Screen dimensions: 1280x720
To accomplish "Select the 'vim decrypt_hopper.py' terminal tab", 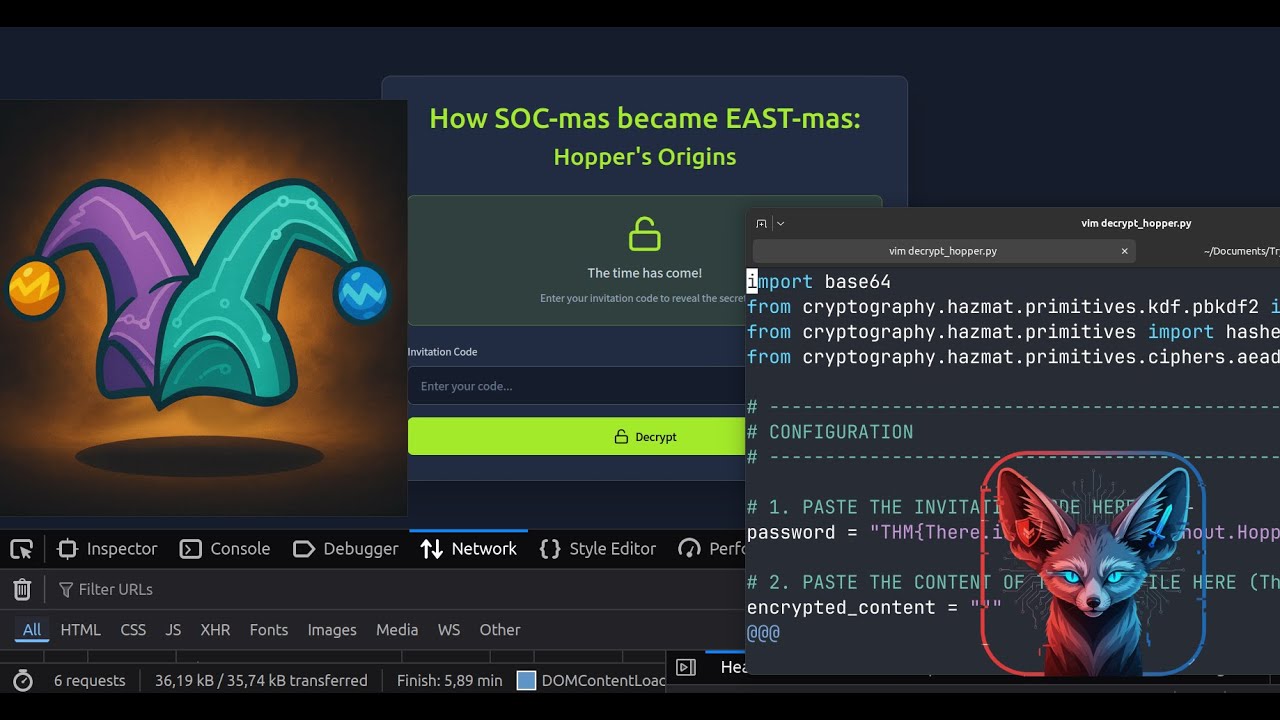I will coord(943,251).
